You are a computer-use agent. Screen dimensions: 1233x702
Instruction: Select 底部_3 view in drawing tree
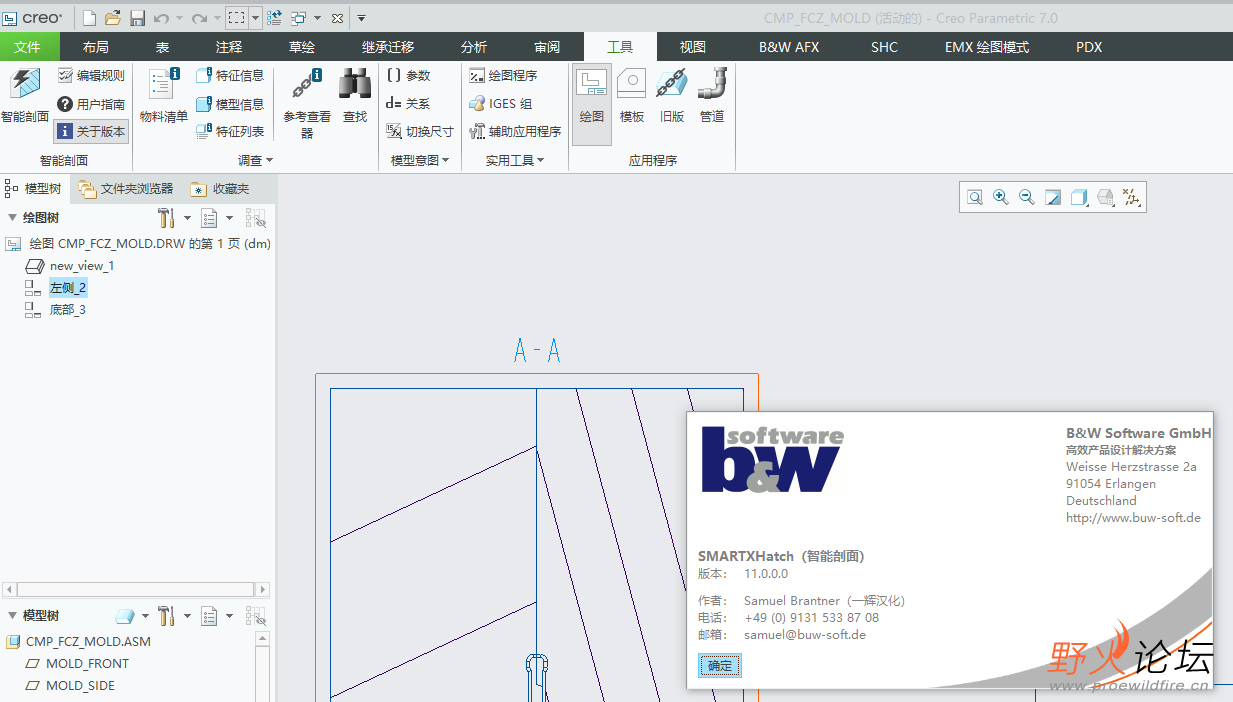click(68, 310)
